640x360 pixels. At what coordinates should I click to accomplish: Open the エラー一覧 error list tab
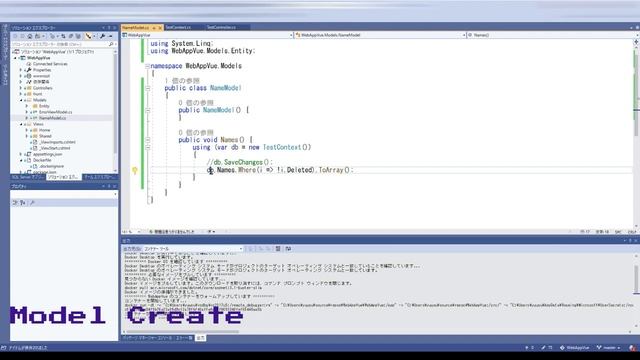(184, 338)
